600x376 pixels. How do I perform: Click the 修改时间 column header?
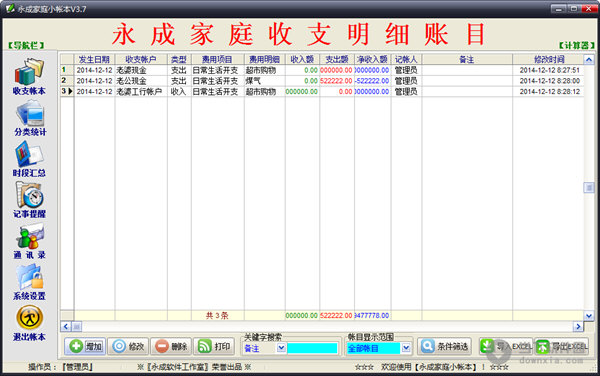point(549,59)
